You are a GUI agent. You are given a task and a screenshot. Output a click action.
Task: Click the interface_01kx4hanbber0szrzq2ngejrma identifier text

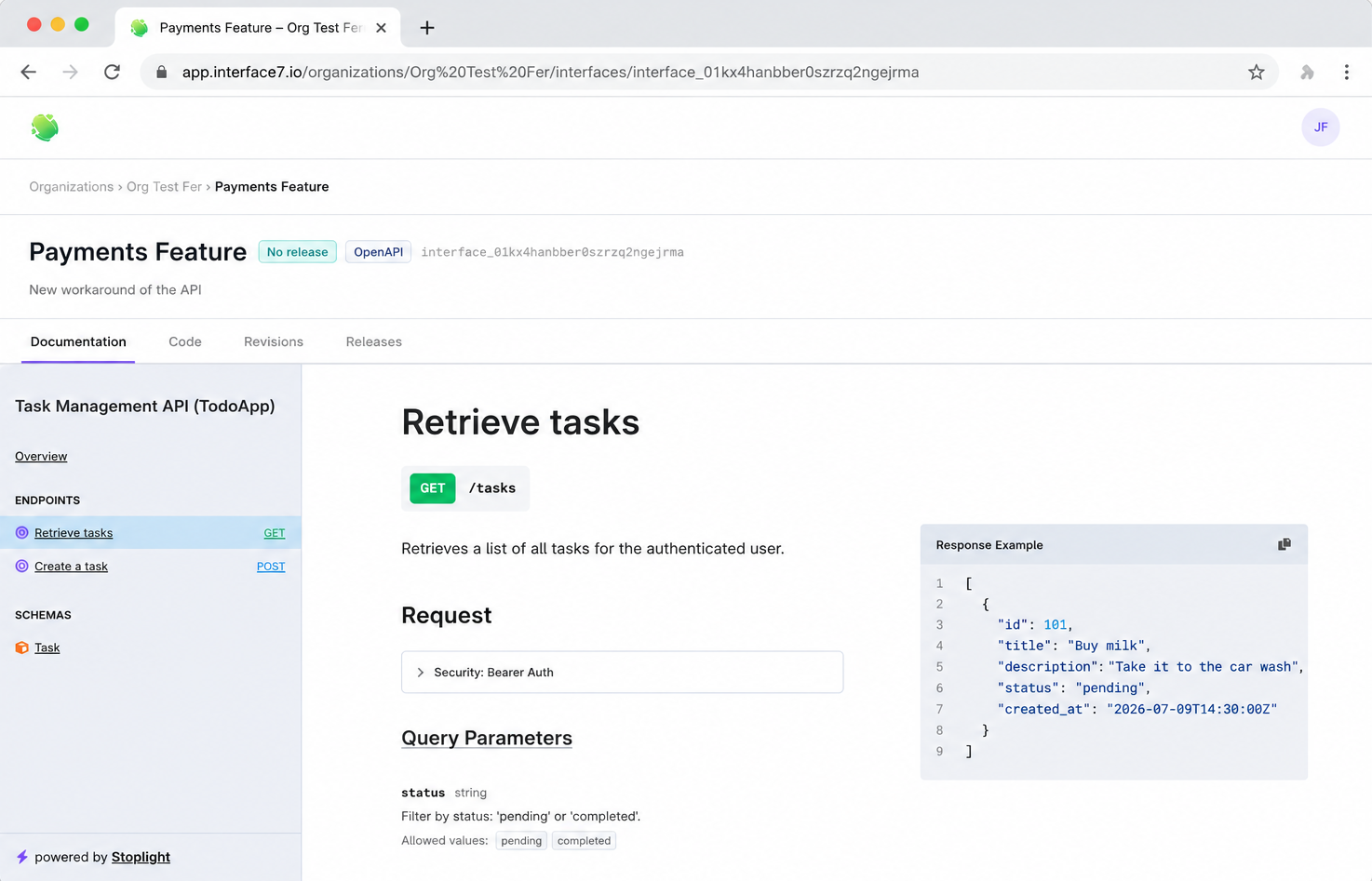click(552, 252)
